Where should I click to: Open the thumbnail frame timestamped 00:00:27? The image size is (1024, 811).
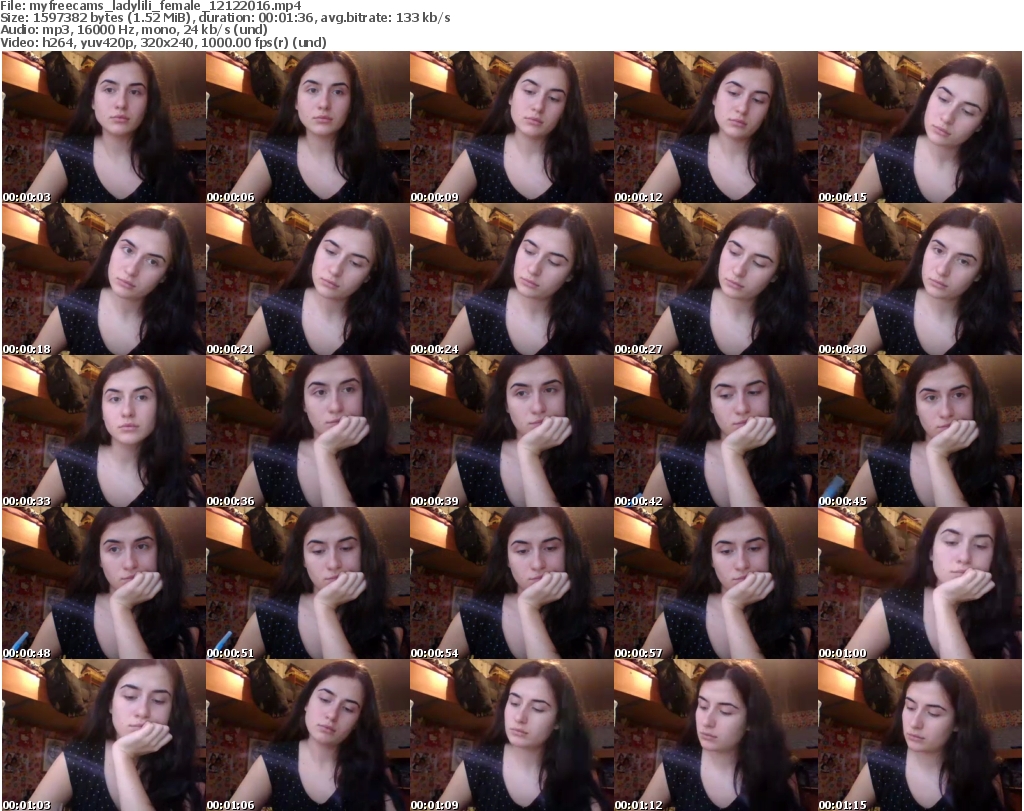(x=715, y=279)
